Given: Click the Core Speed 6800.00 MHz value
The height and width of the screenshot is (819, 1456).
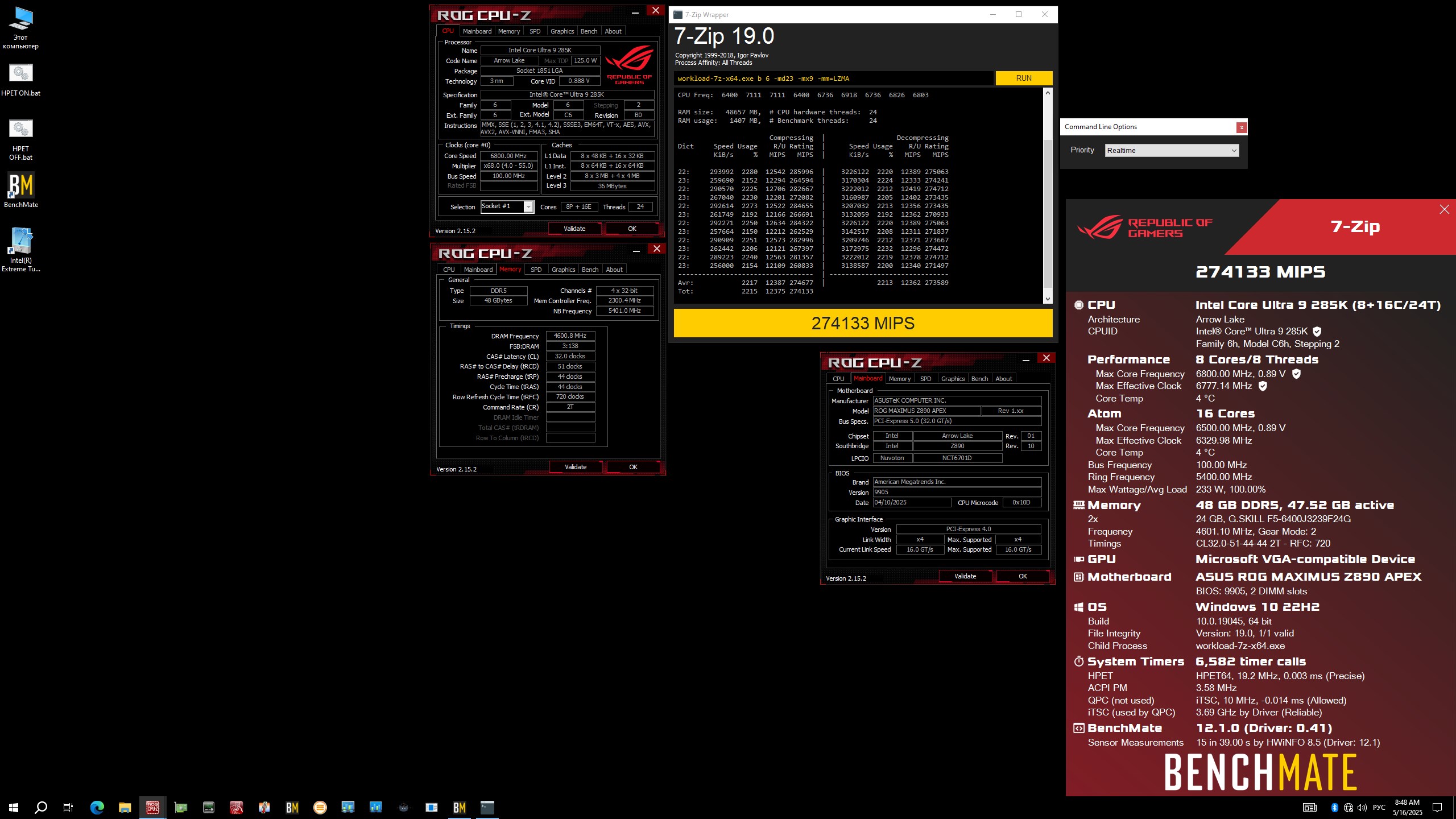Looking at the screenshot, I should pos(508,156).
